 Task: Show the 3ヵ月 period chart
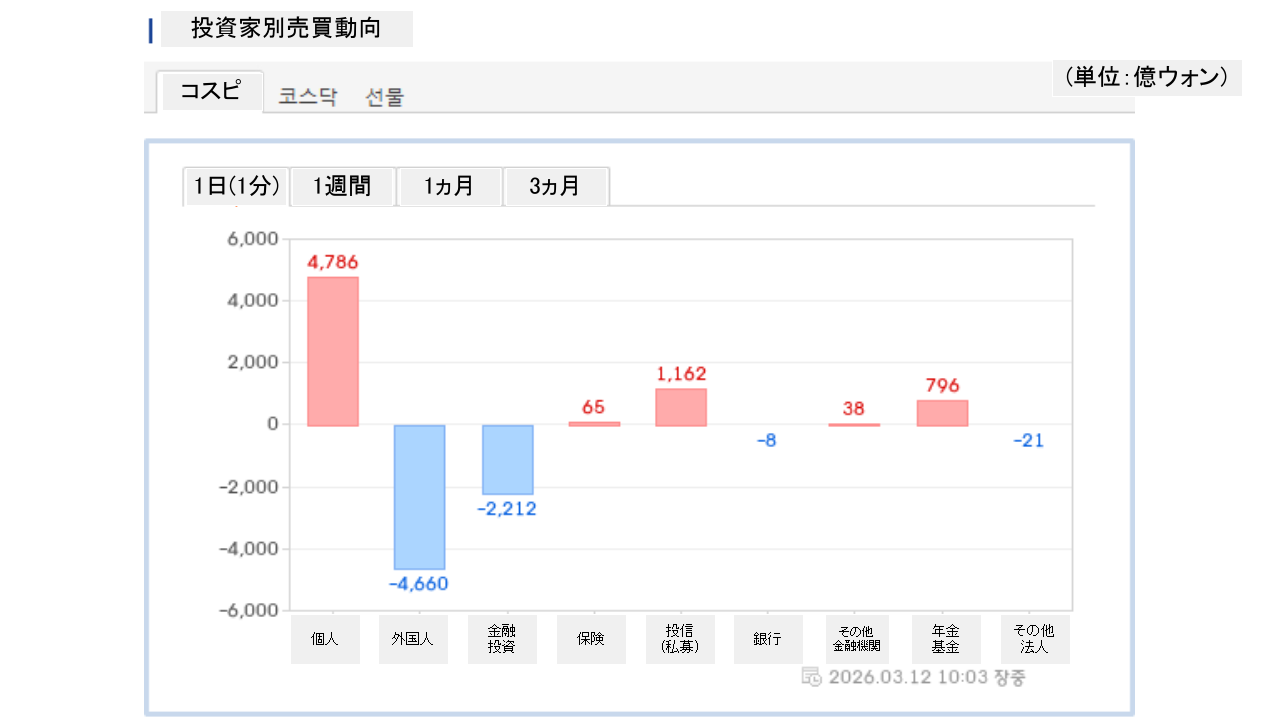(556, 186)
